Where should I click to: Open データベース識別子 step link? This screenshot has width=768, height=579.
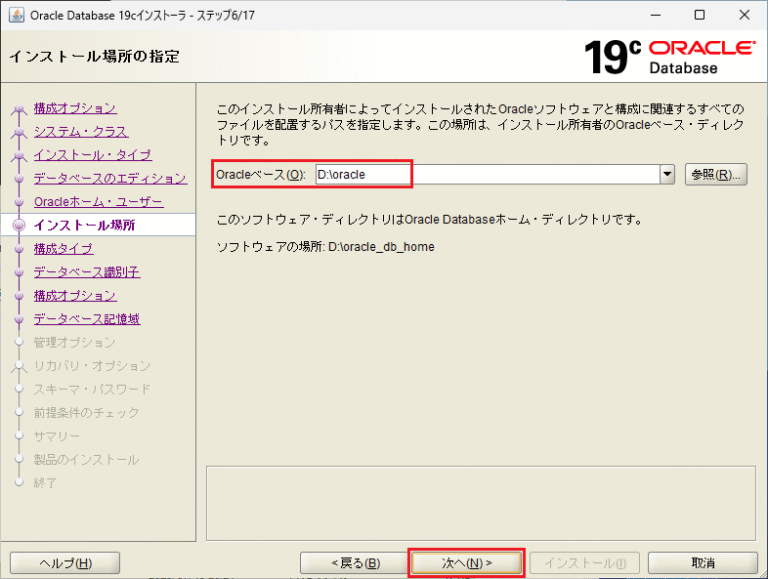click(87, 272)
